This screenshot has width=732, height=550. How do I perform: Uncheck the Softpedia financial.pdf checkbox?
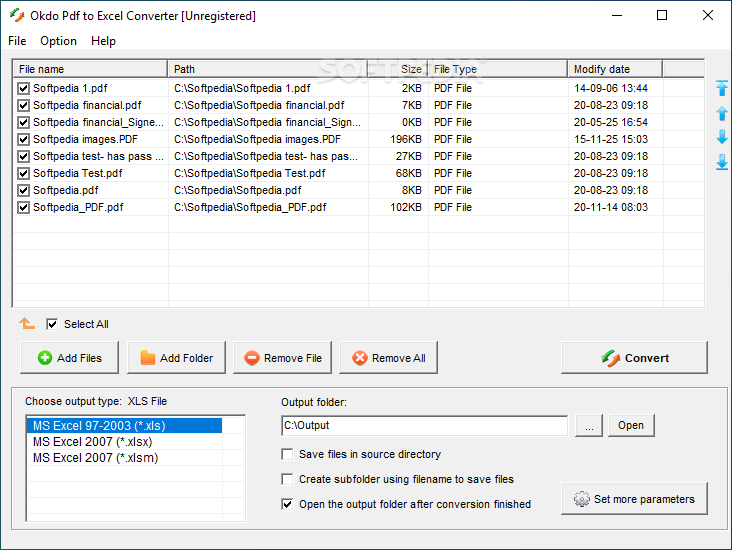[23, 106]
